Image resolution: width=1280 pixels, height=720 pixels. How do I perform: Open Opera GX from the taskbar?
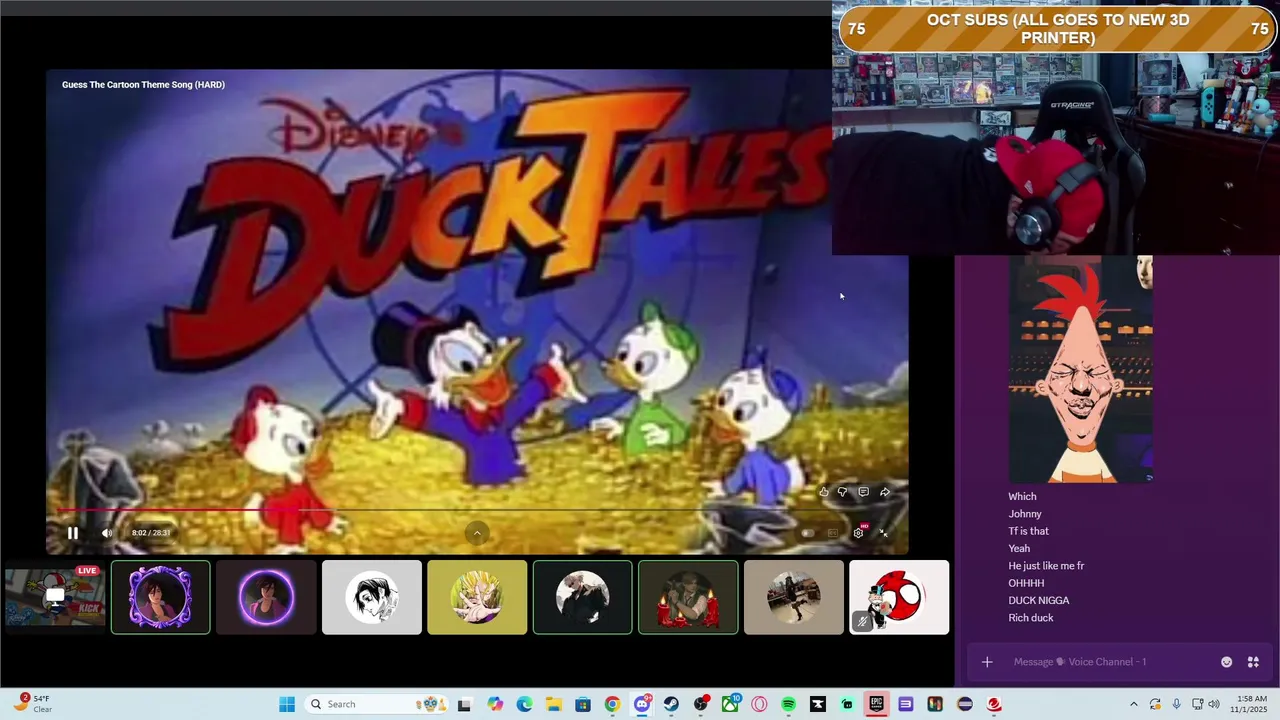click(759, 704)
